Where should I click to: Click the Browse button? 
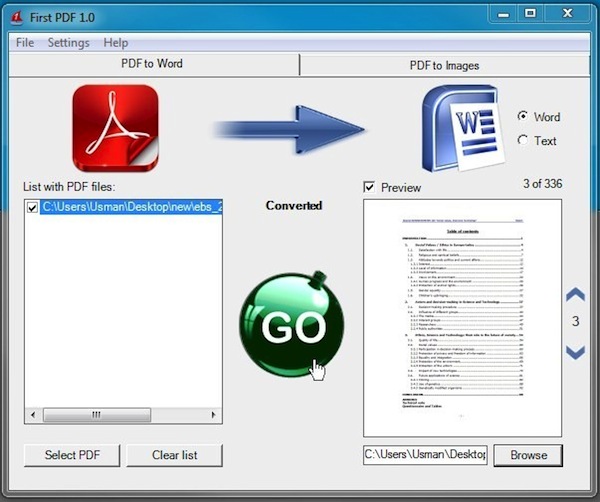click(528, 455)
